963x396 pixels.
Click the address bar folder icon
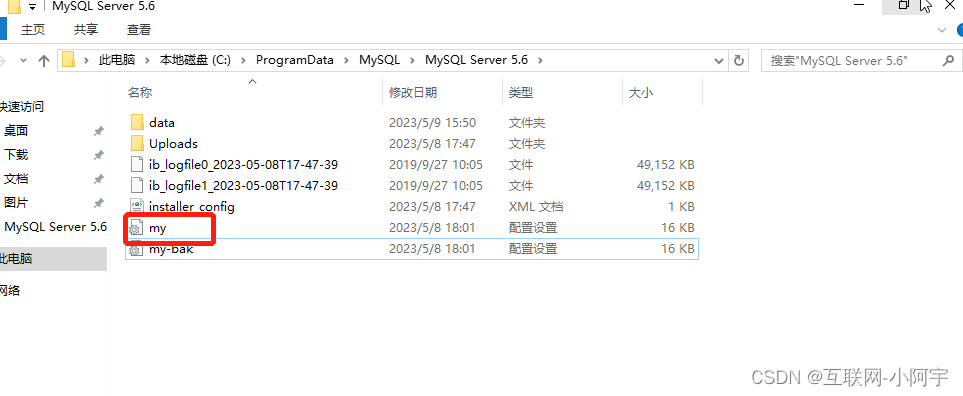click(68, 60)
